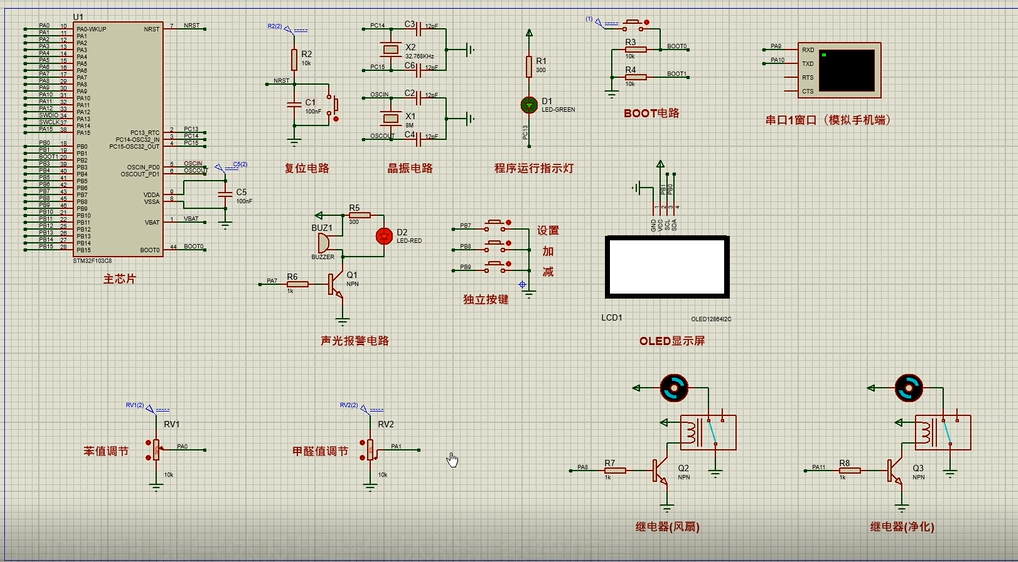Click the red LED D2 component
Screen dimensions: 1018x562
pyautogui.click(x=384, y=236)
